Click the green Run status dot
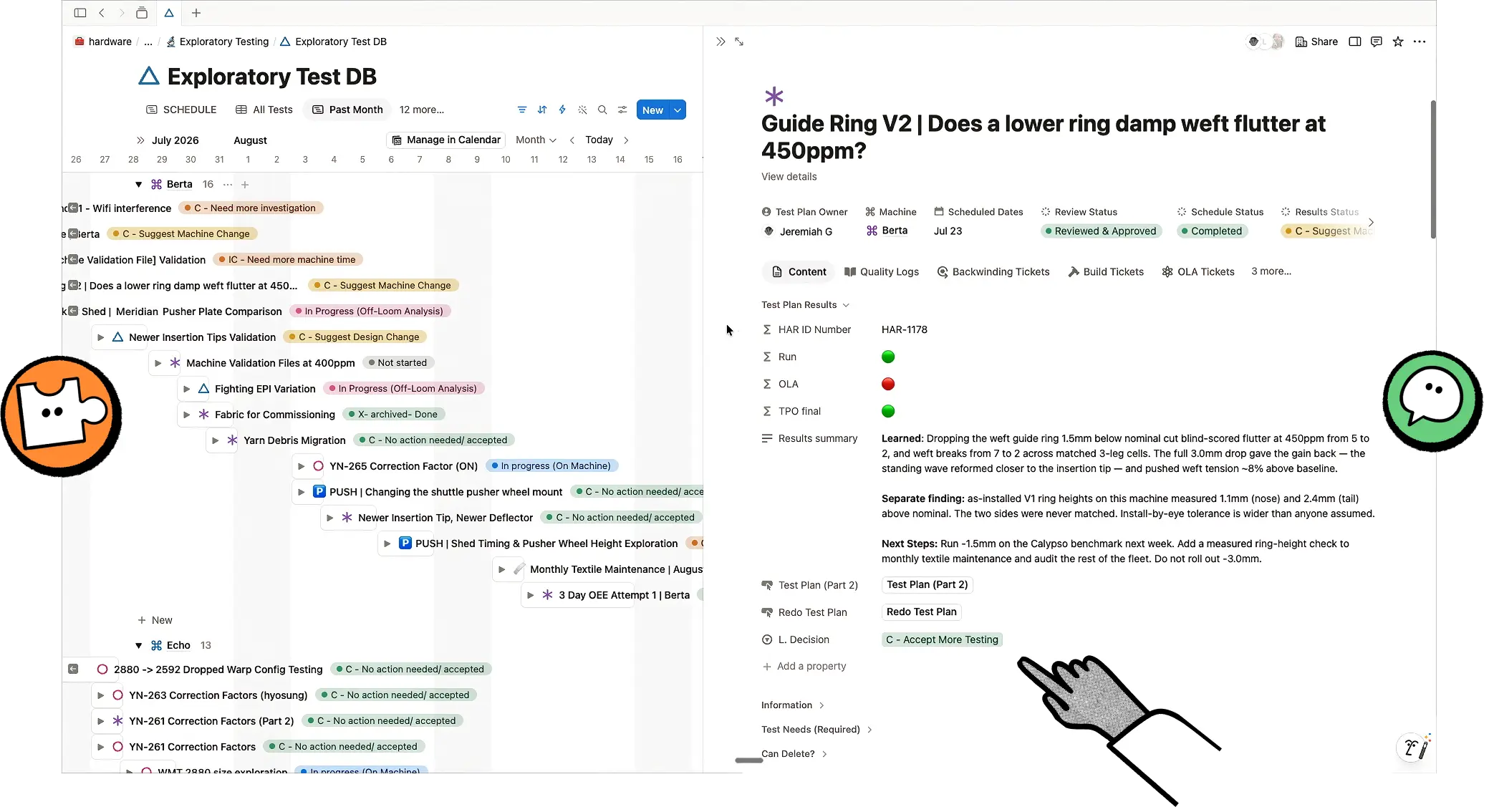The height and width of the screenshot is (812, 1494). point(888,357)
